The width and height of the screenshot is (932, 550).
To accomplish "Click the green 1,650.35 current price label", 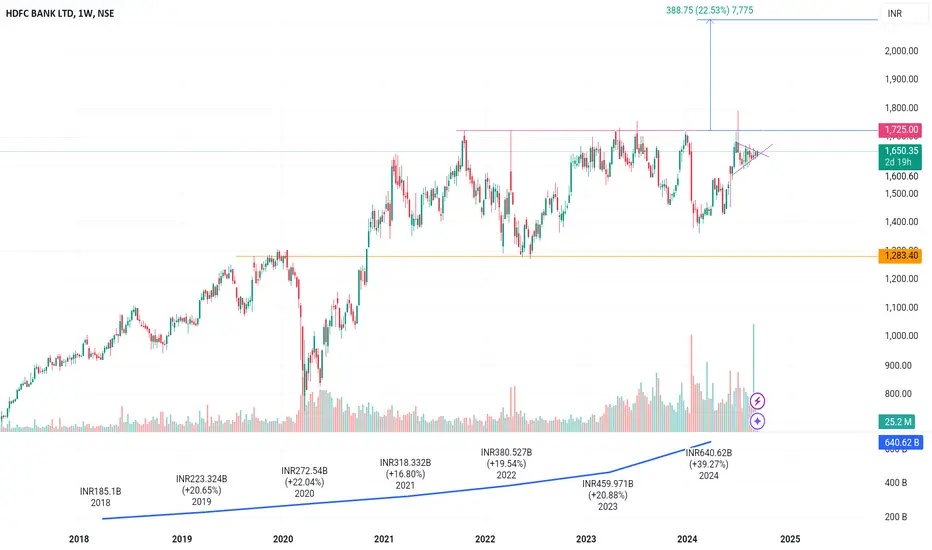I will click(x=900, y=150).
